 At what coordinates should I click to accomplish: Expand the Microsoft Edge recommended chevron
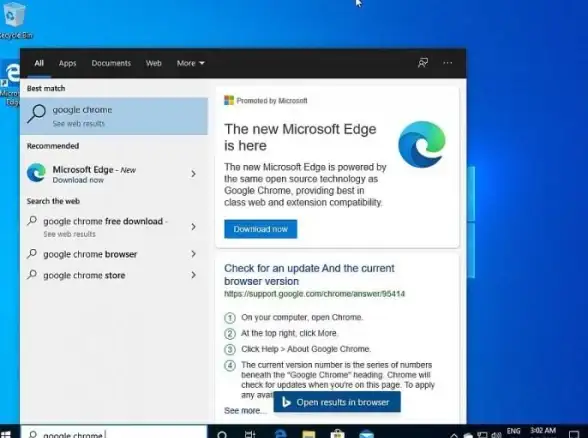point(193,174)
